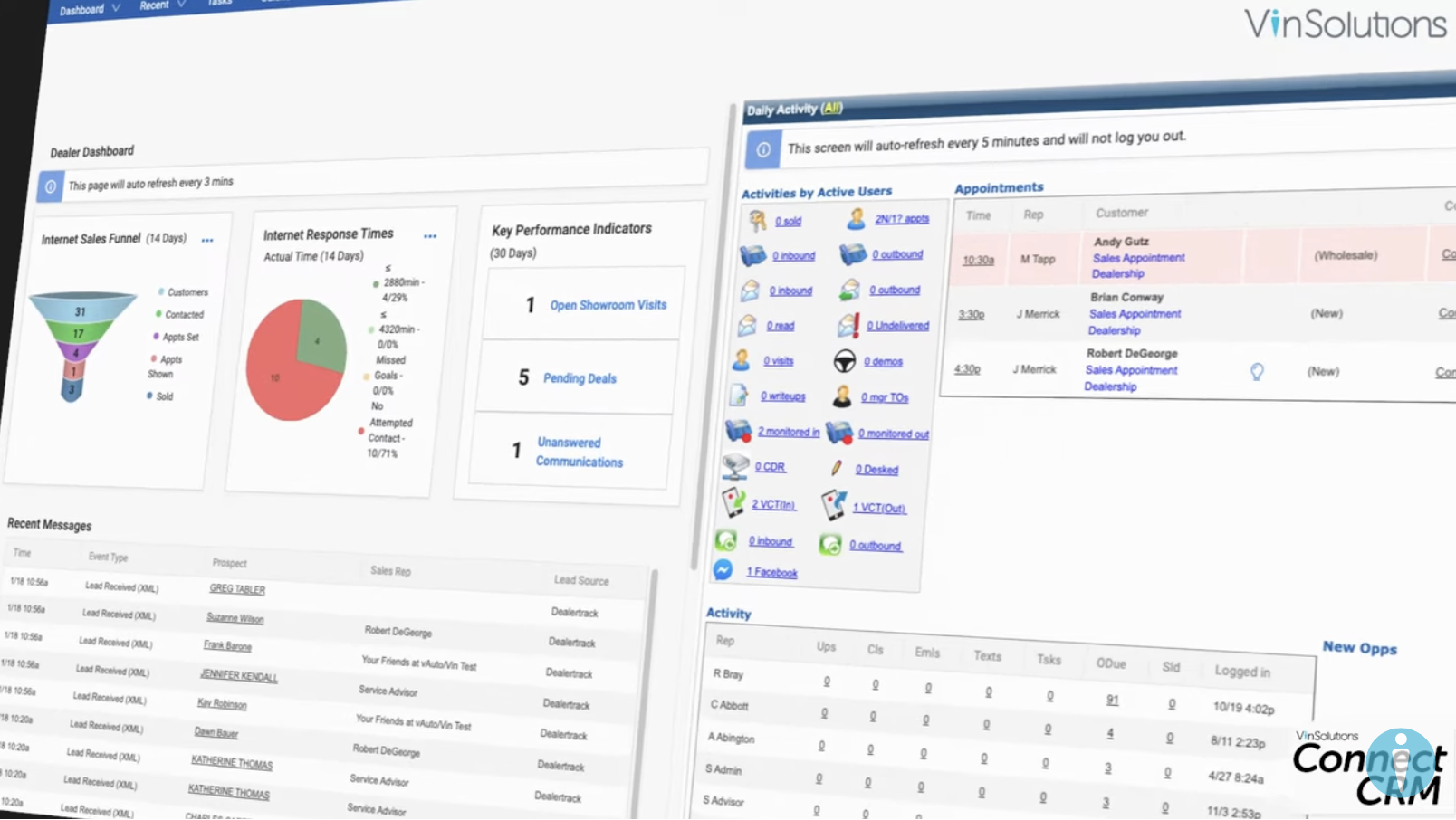Screen dimensions: 1456x820
Task: Click the email inbound envelope icon
Action: [750, 291]
